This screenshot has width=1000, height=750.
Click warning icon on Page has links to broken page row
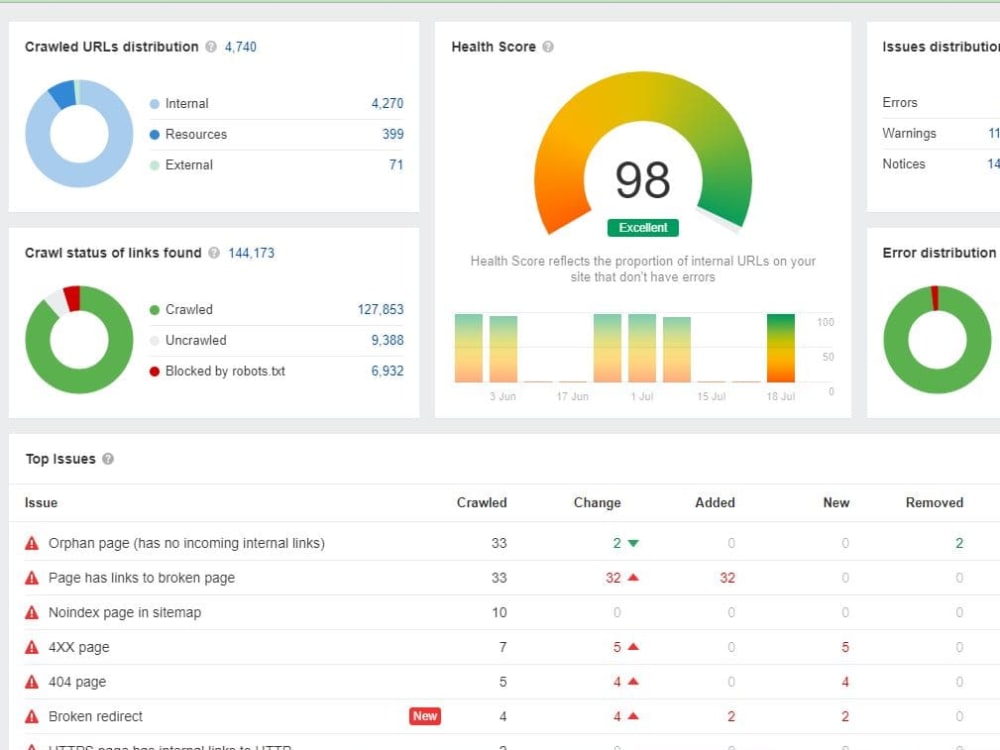click(32, 577)
